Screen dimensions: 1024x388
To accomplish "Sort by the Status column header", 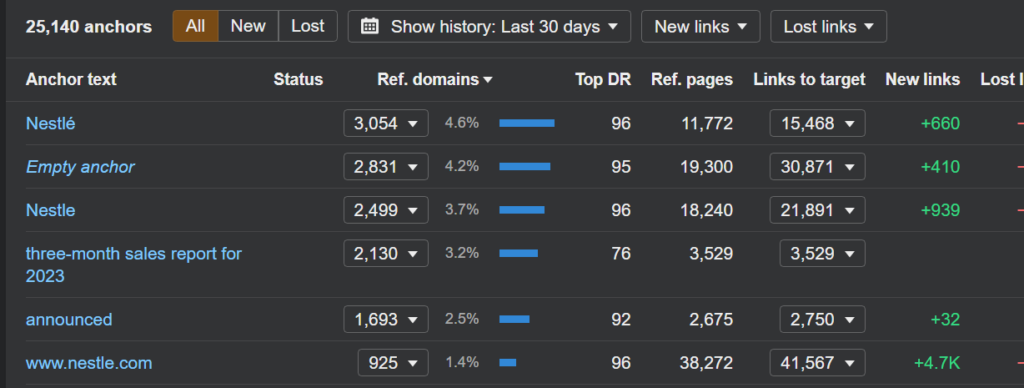I will coord(298,80).
